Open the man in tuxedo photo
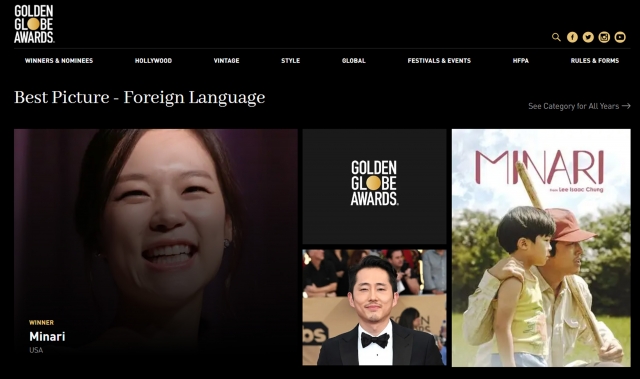Screen dimensions: 640x379 (374, 307)
